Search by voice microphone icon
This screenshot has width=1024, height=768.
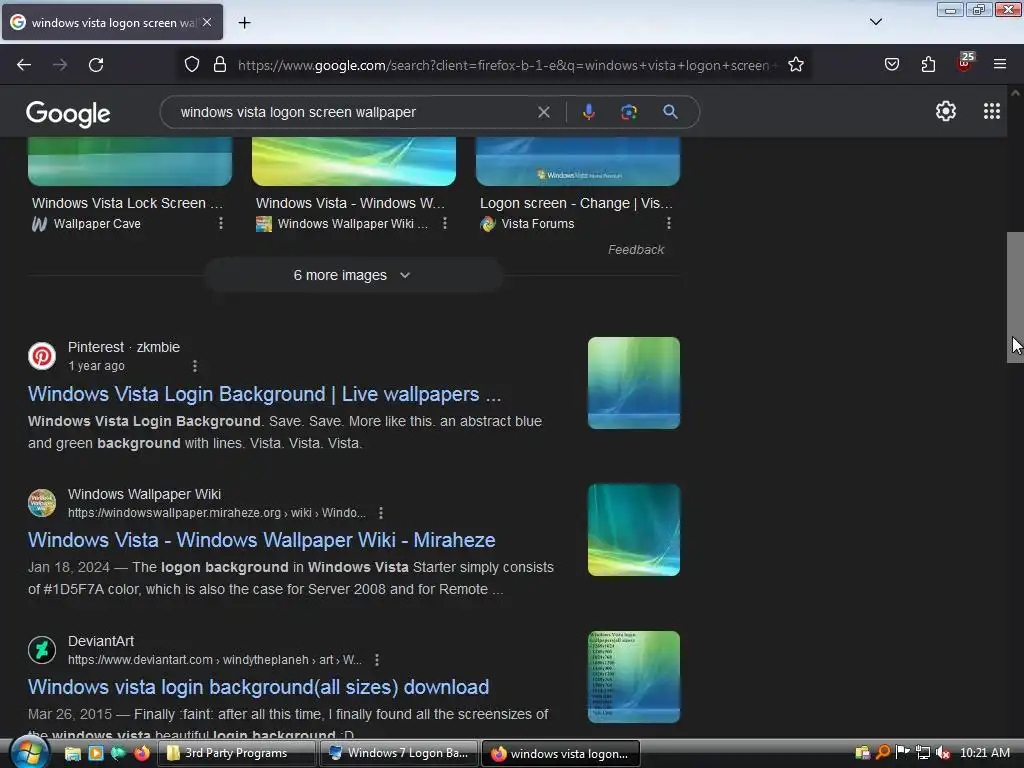click(588, 112)
